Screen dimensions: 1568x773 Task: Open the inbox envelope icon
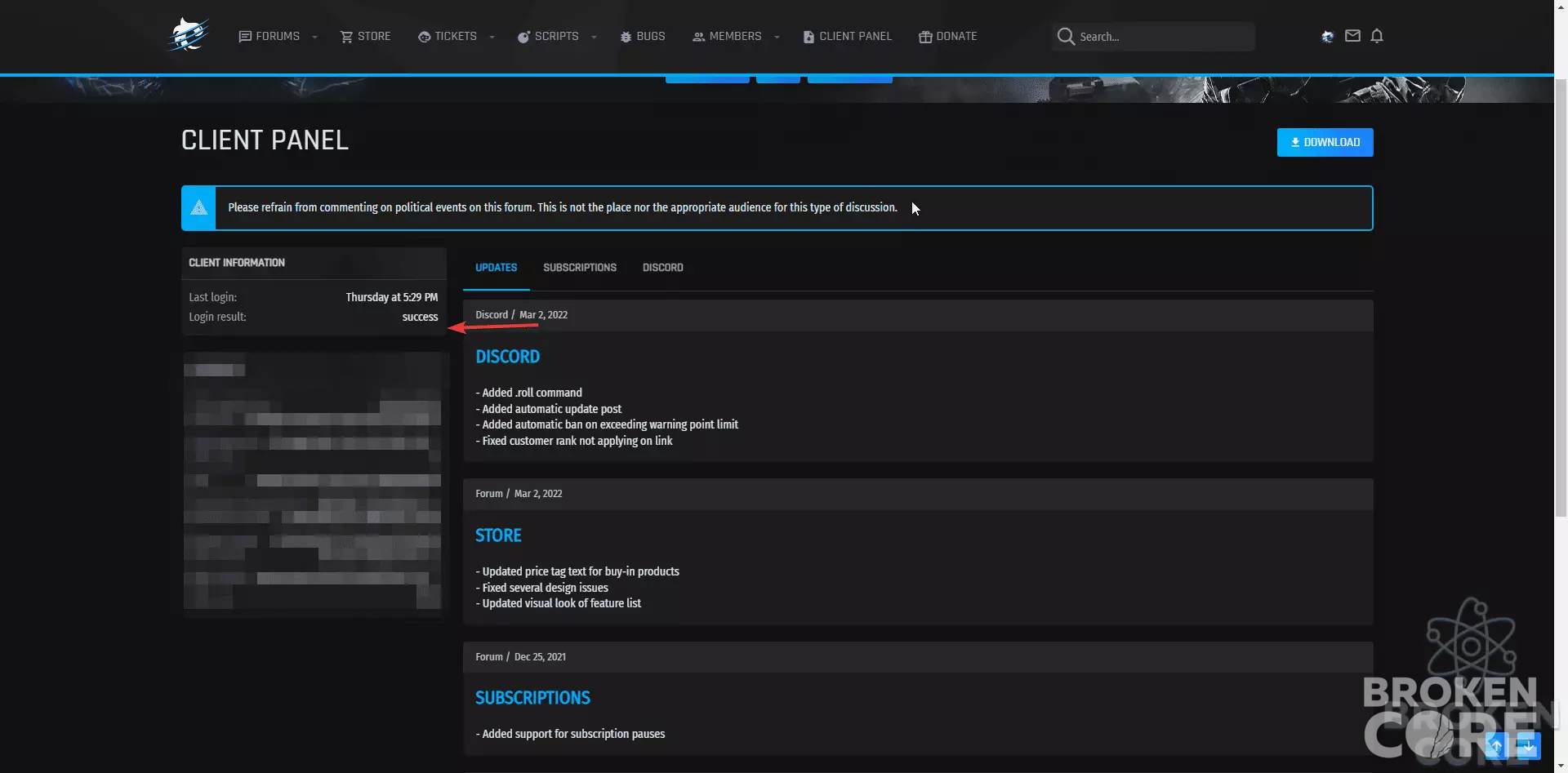[1352, 36]
